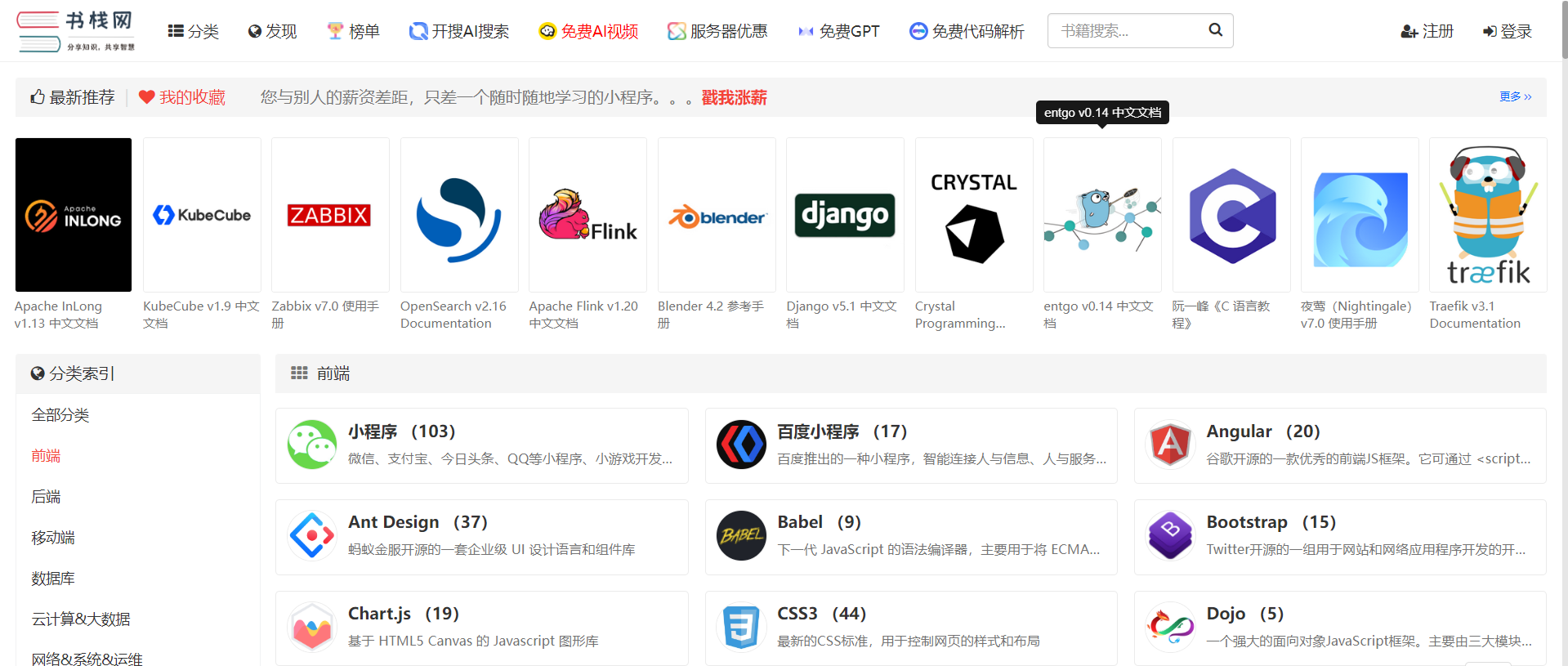Open the C language book cover
This screenshot has height=666, width=1568.
(1231, 215)
